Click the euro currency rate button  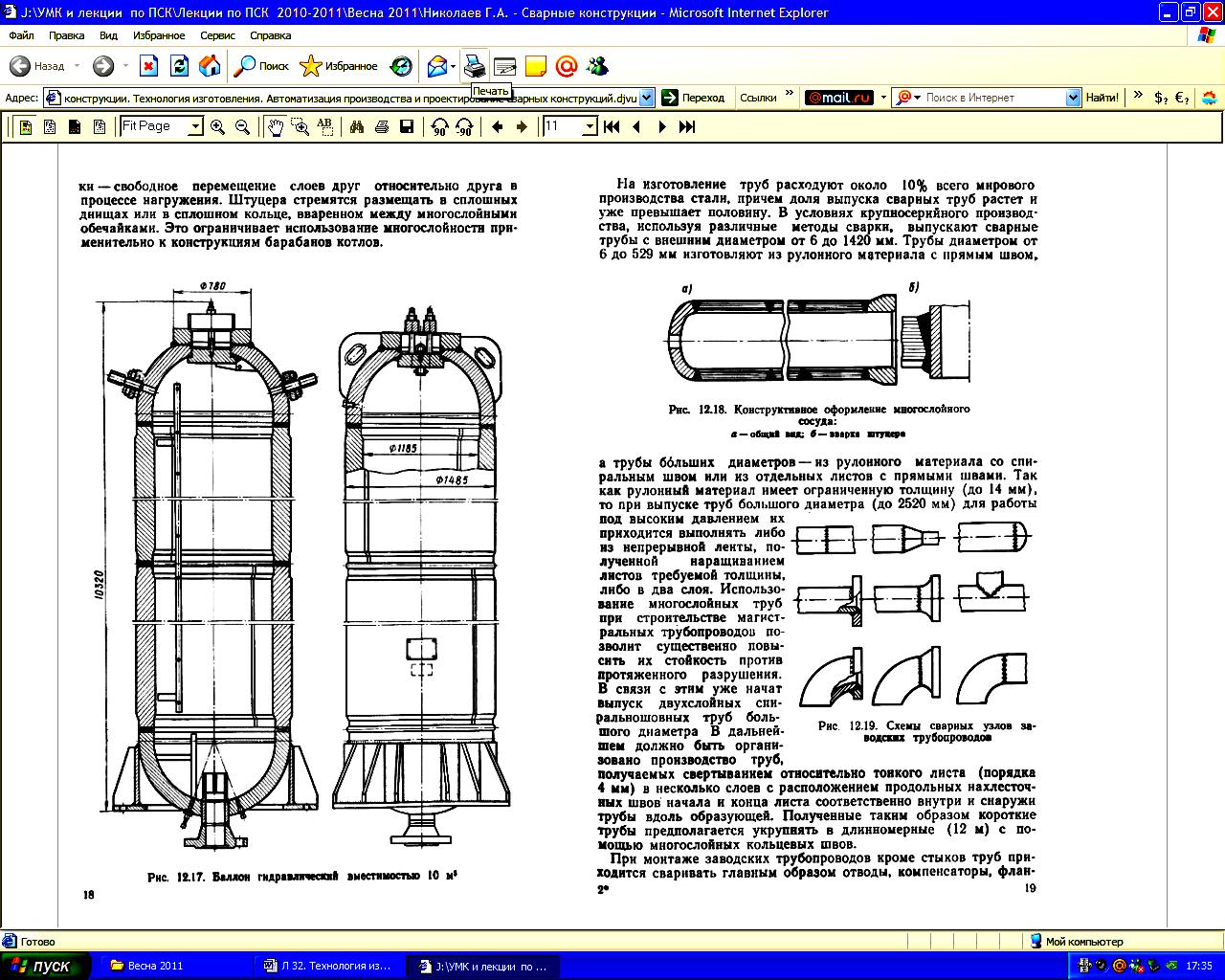coord(1182,98)
